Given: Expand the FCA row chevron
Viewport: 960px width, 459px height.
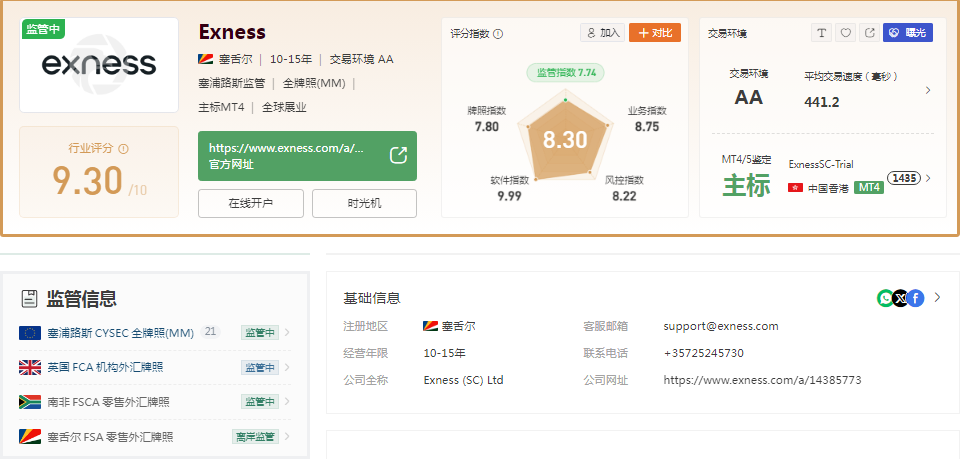Looking at the screenshot, I should (287, 368).
